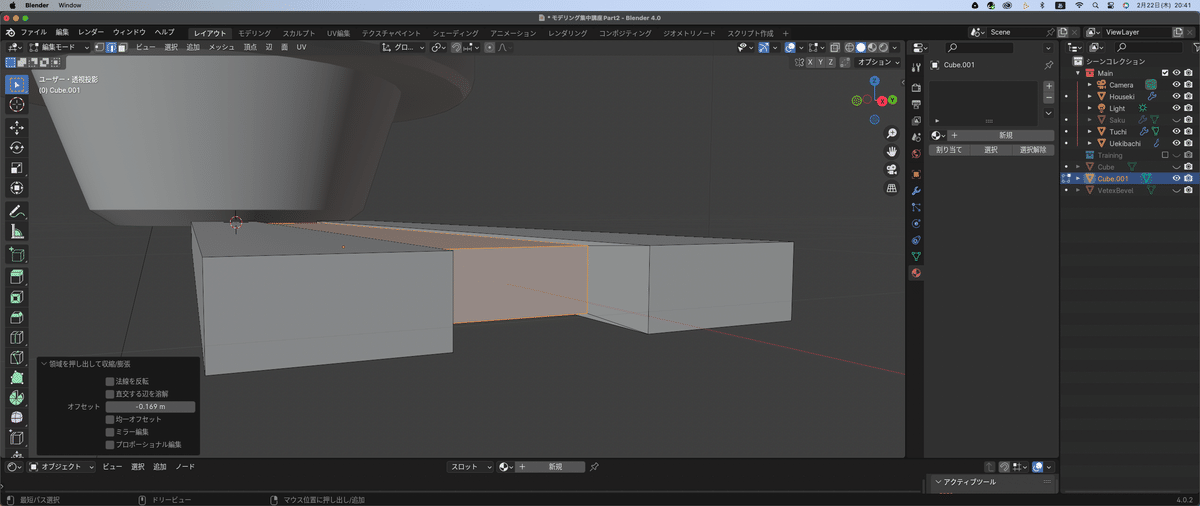Pin the Cube.001 properties panel
This screenshot has height=506, width=1200.
[1048, 65]
